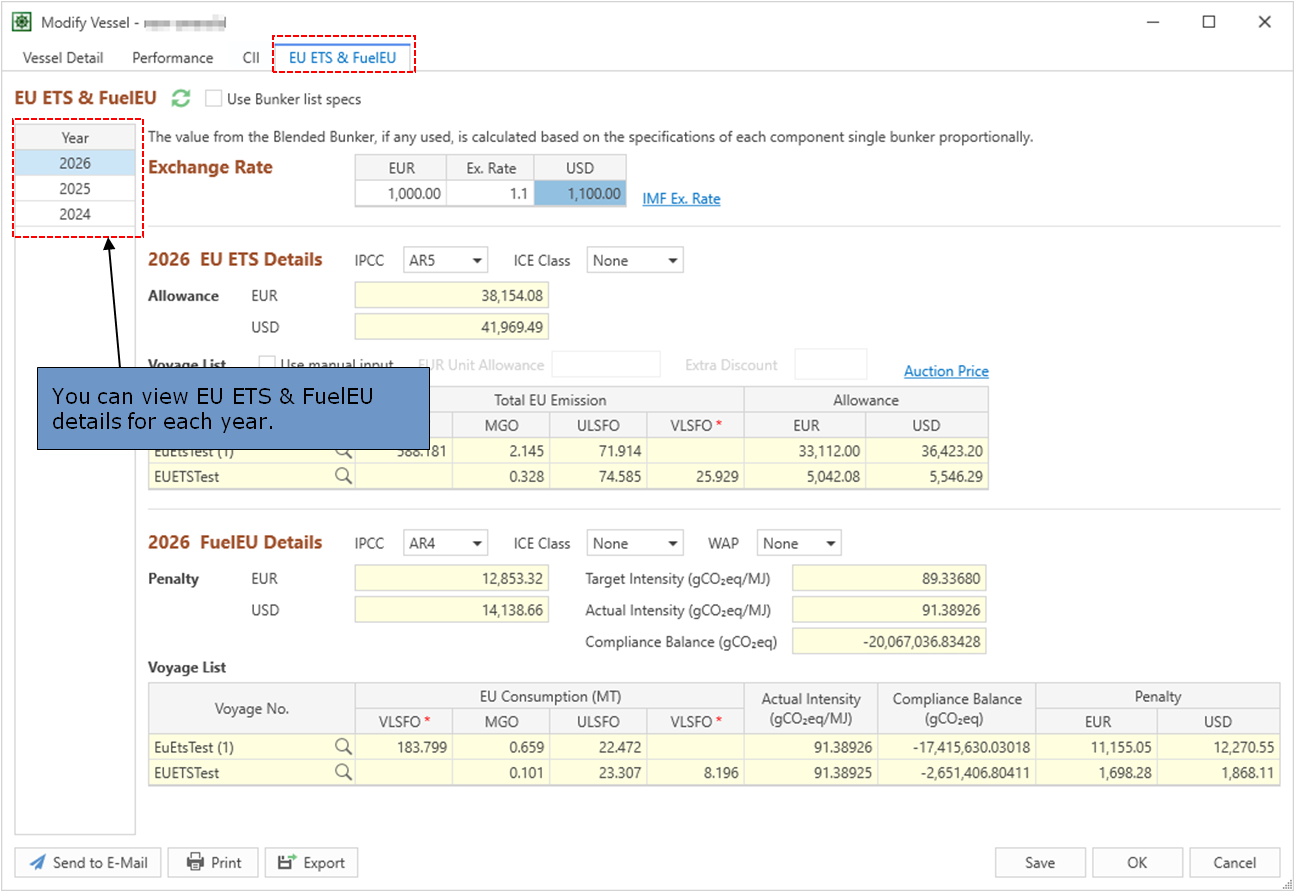The width and height of the screenshot is (1295, 892).
Task: Select year 2025 in the Year list
Action: pos(75,189)
